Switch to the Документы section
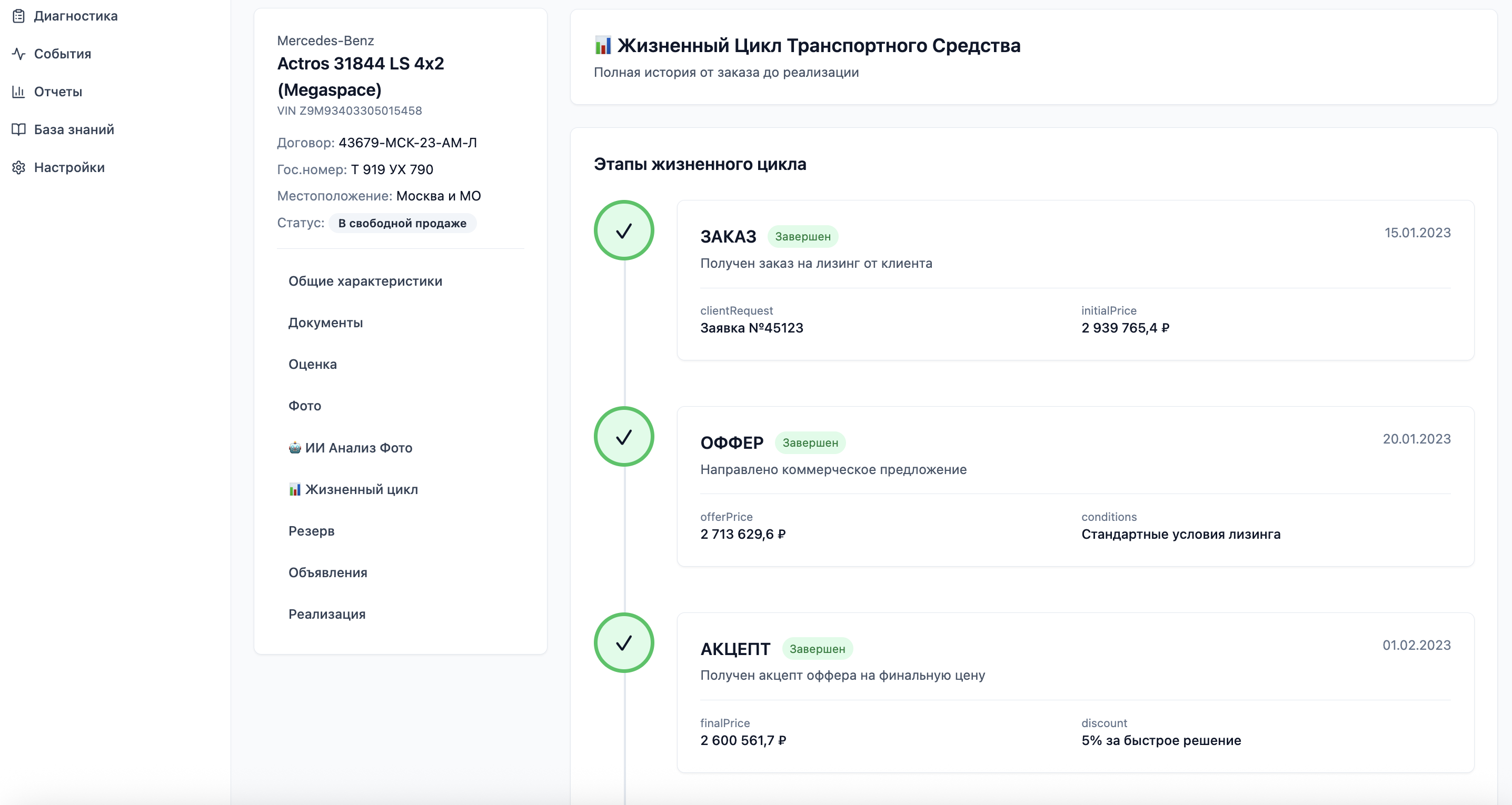1512x805 pixels. (x=325, y=323)
